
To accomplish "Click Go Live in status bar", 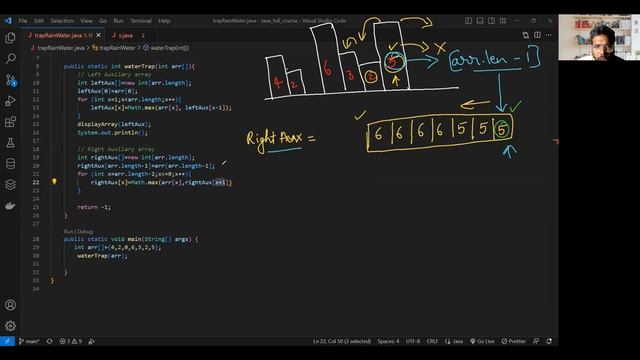I will click(x=482, y=341).
